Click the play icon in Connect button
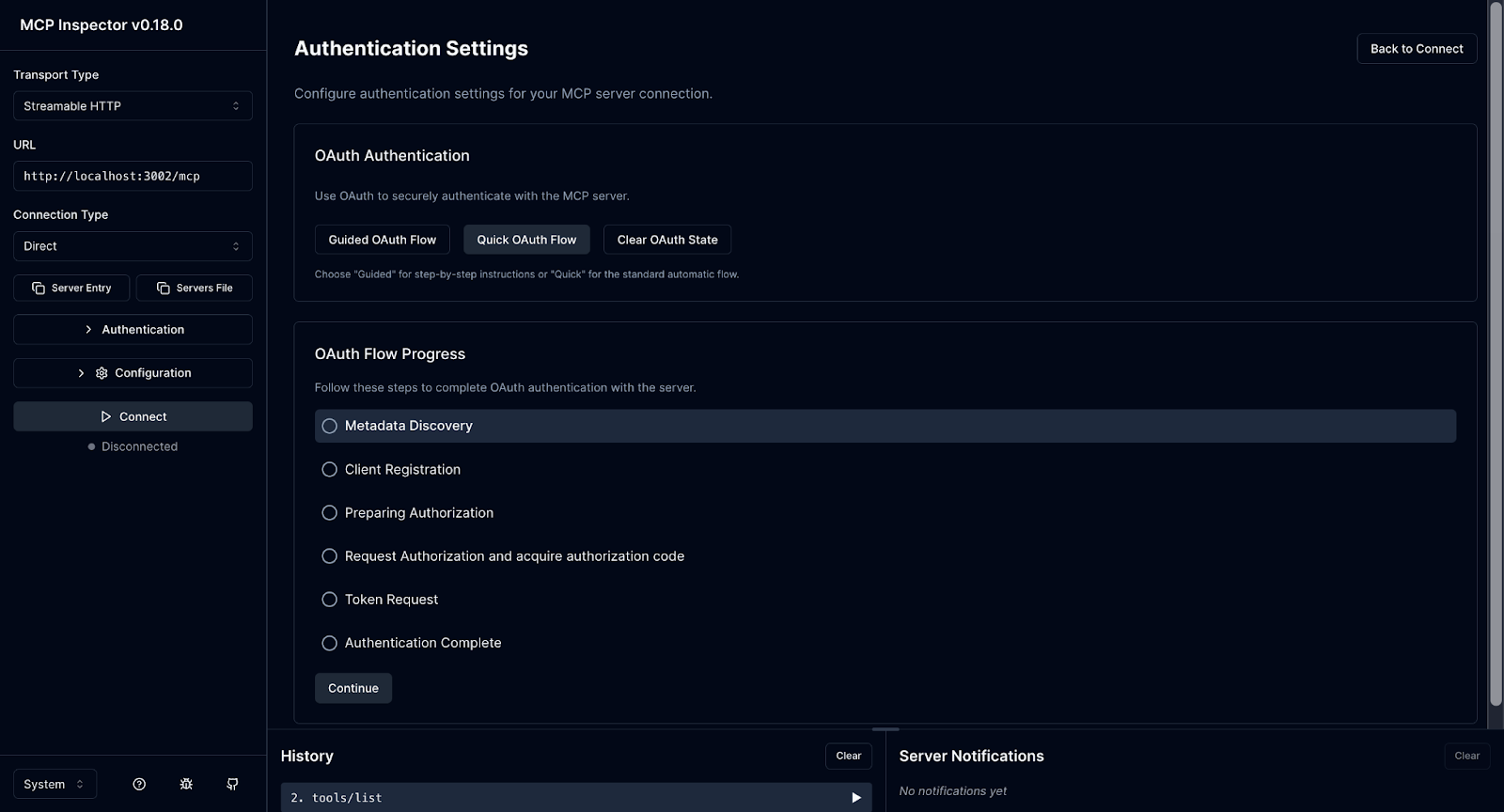 click(x=106, y=416)
